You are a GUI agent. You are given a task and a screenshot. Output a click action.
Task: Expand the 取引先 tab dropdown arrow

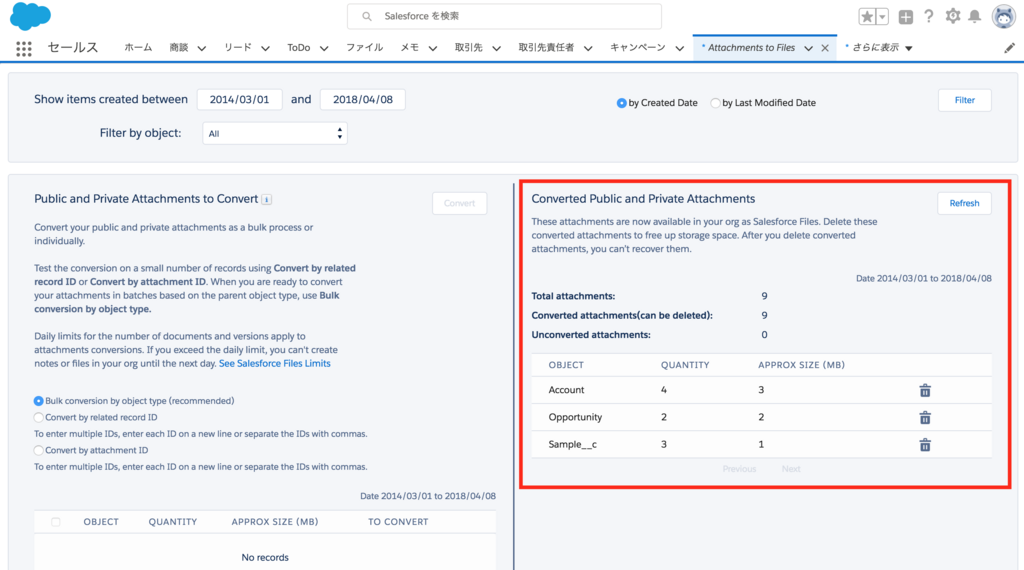click(x=496, y=48)
